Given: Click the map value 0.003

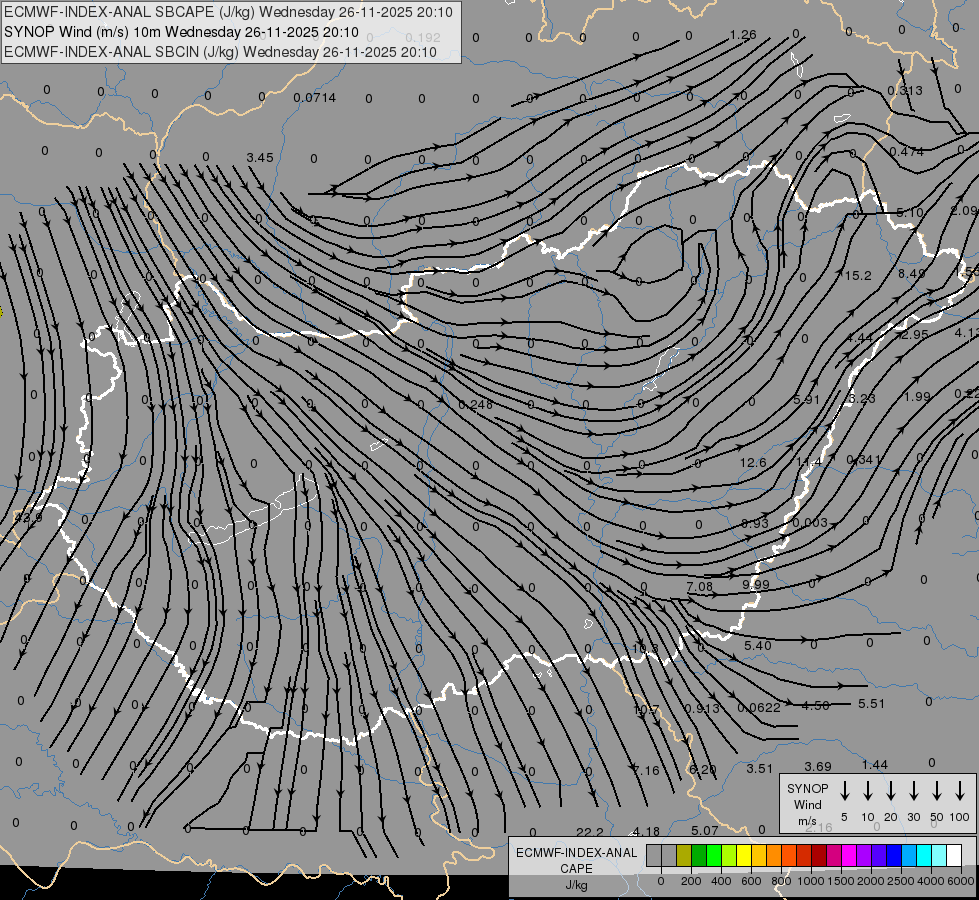Looking at the screenshot, I should coord(810,522).
